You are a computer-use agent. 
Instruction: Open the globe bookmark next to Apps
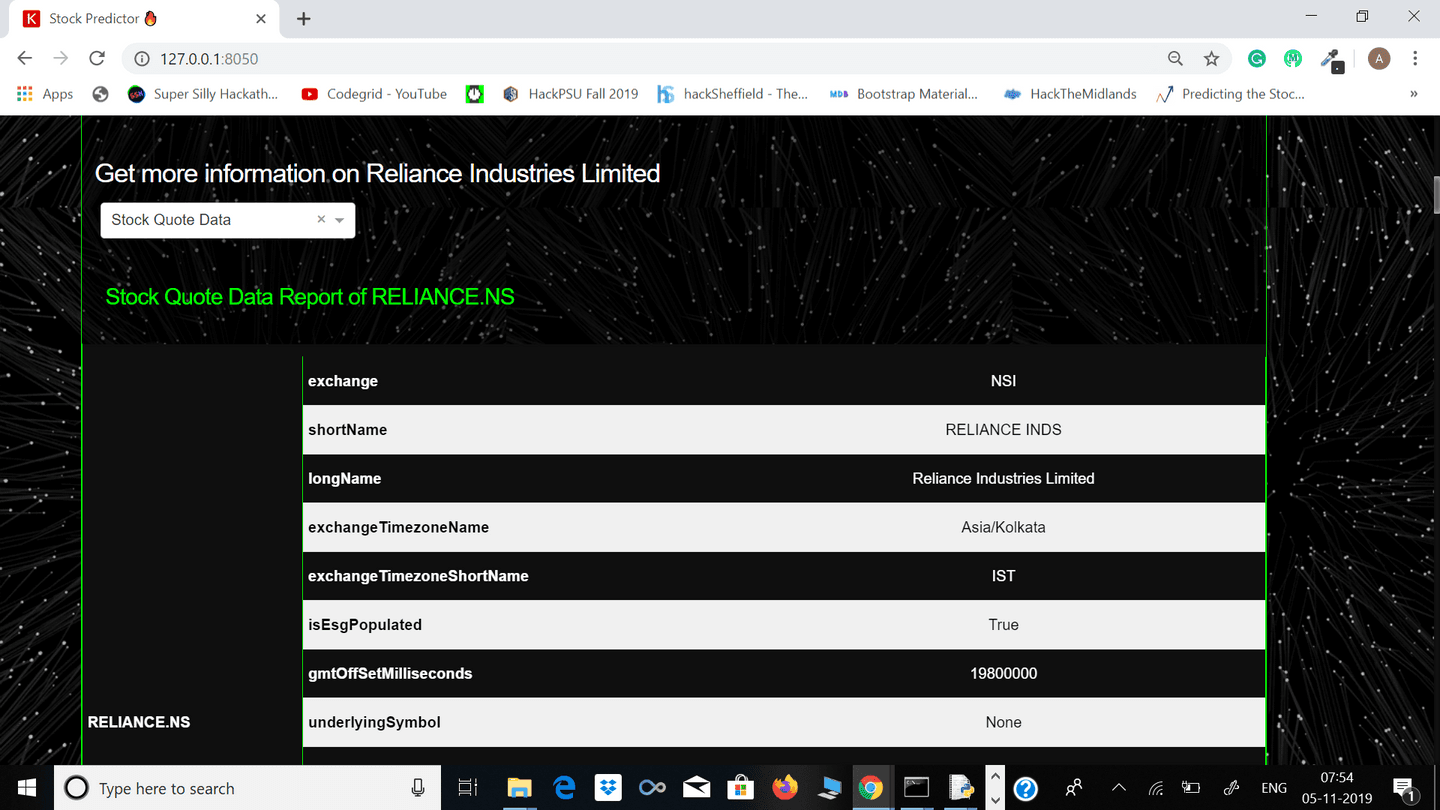[x=100, y=94]
